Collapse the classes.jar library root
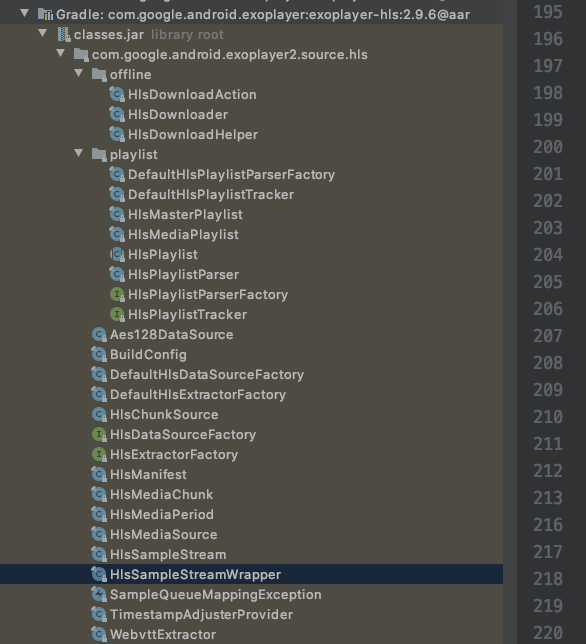 (x=43, y=33)
